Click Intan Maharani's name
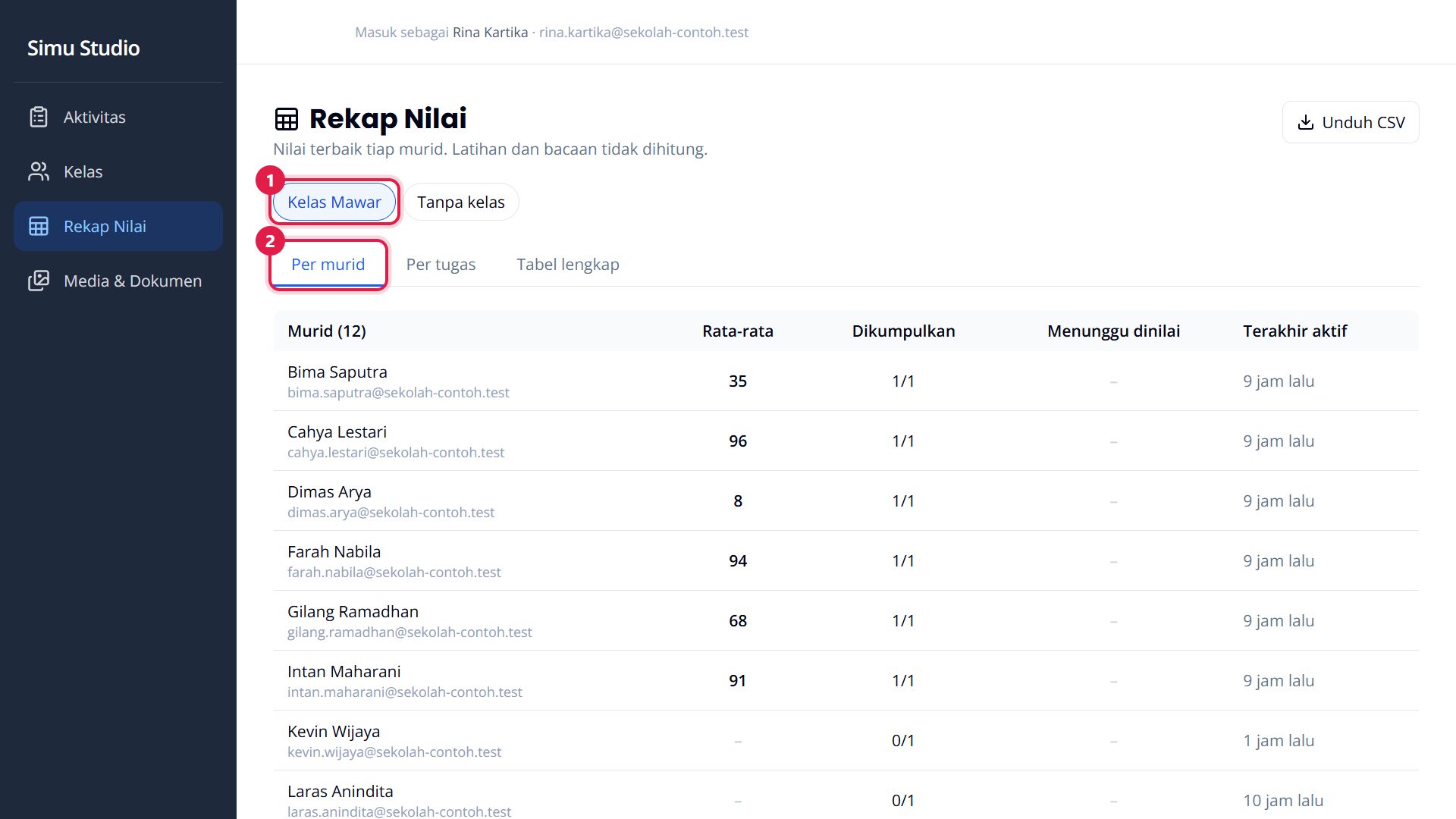This screenshot has height=819, width=1456. point(344,671)
